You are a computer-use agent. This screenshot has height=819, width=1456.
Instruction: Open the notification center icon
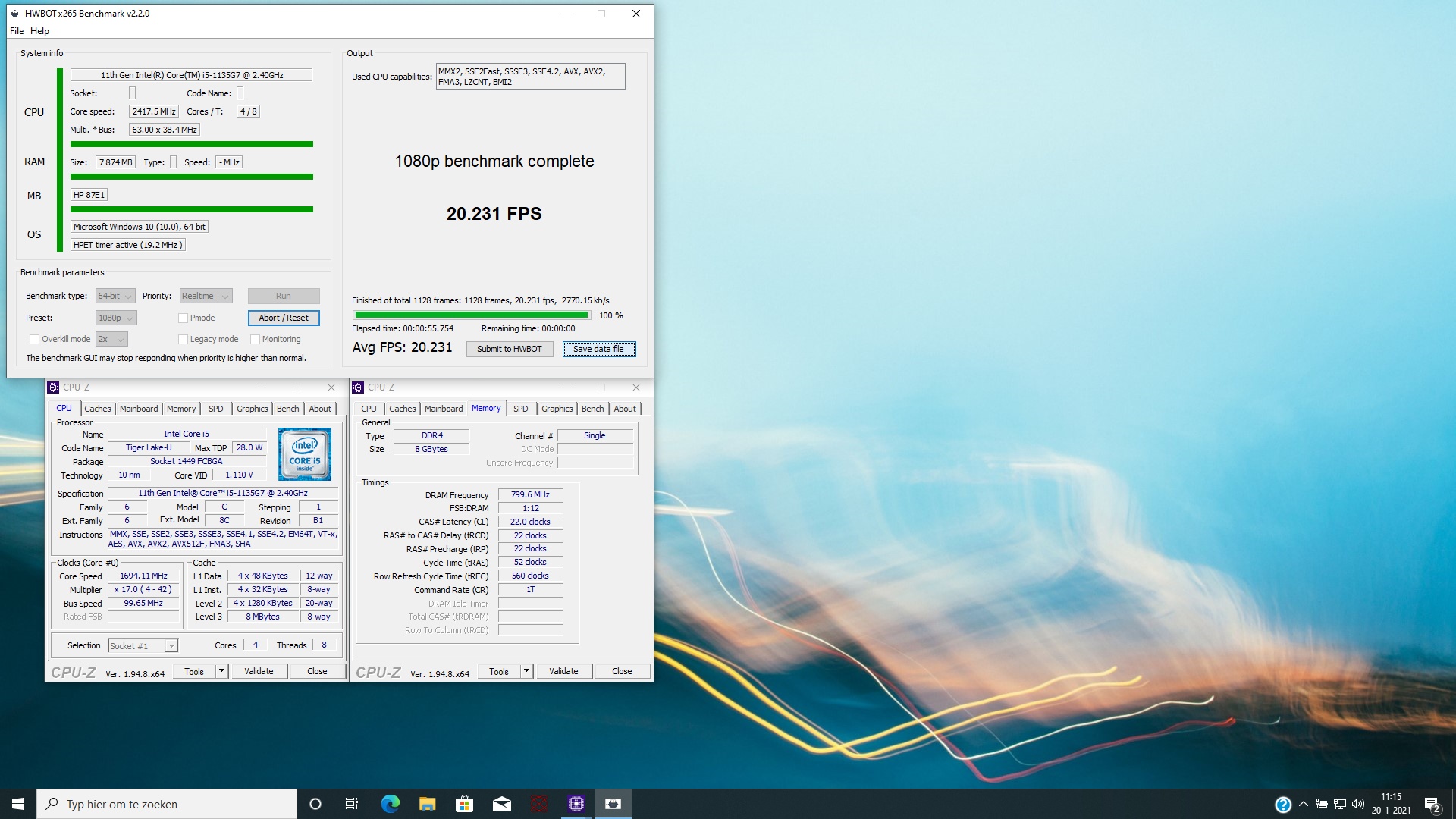(1432, 805)
